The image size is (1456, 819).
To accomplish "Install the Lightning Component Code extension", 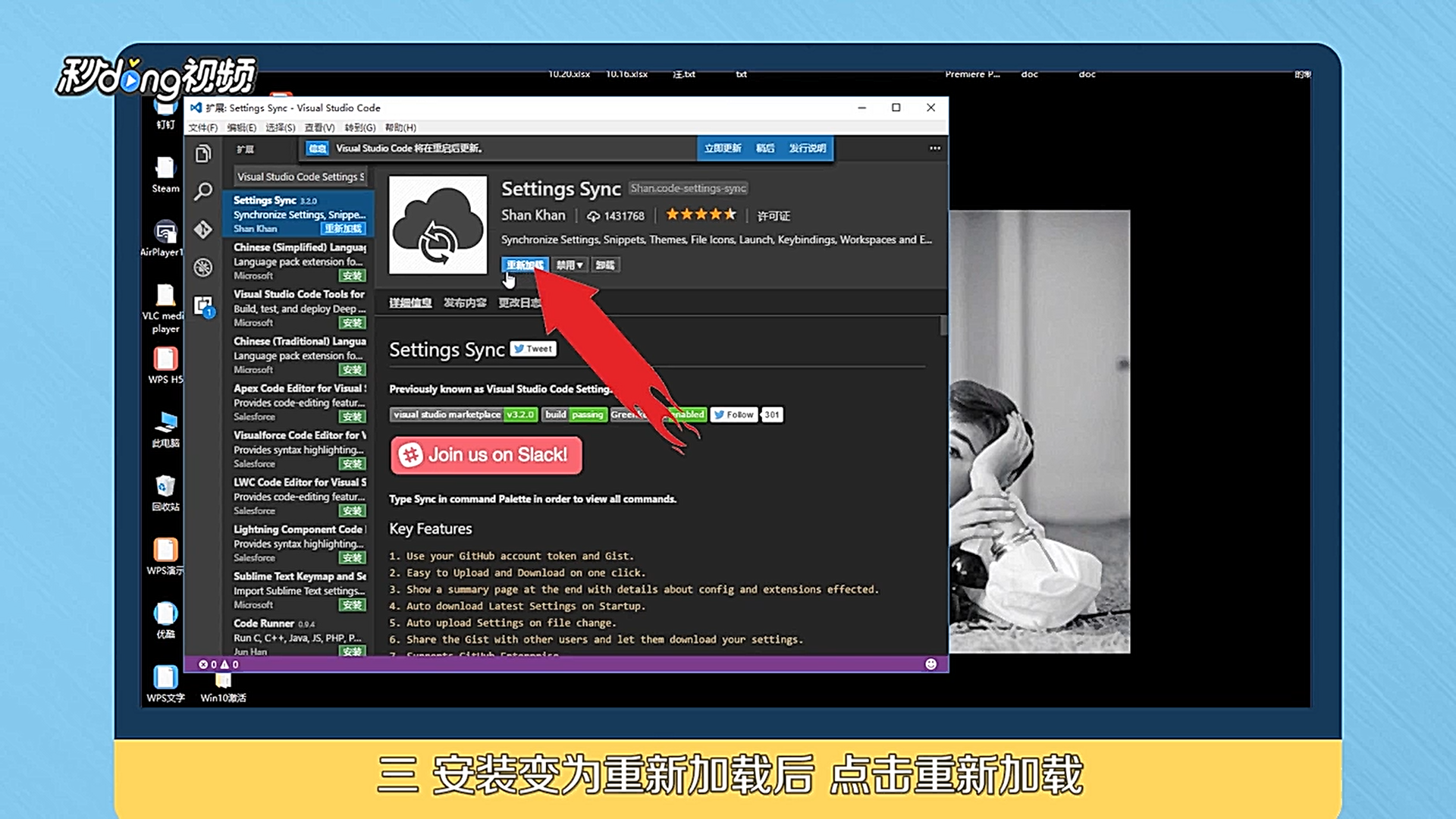I will pos(353,557).
